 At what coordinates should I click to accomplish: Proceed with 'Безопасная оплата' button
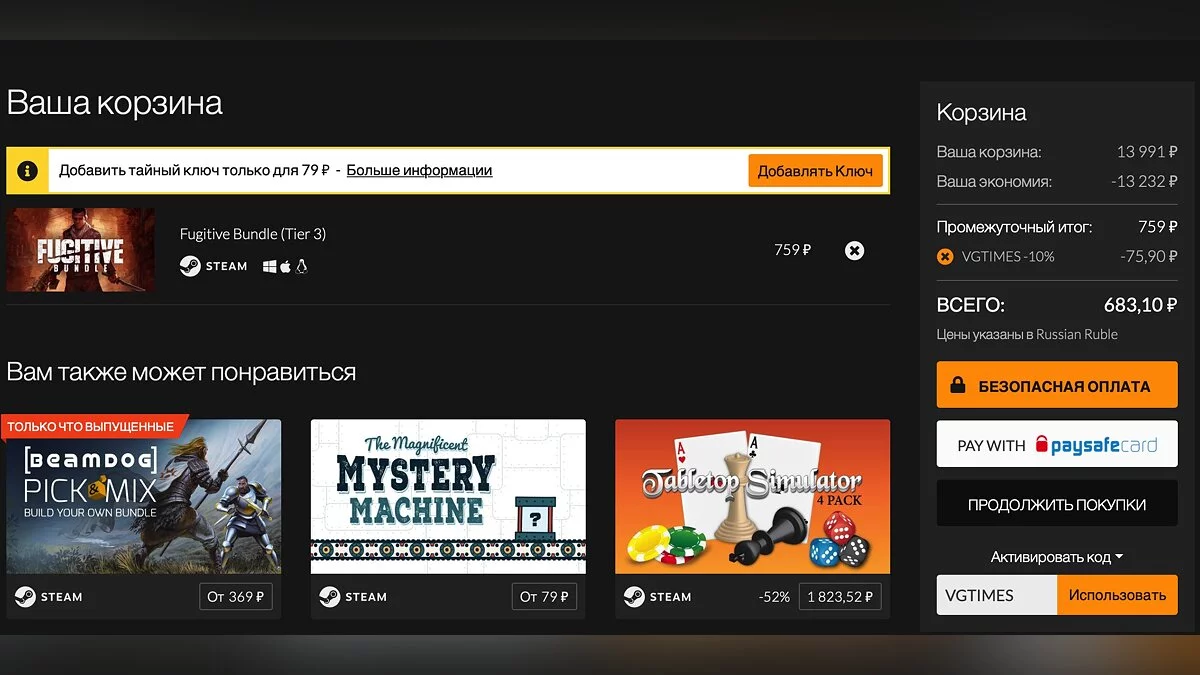pyautogui.click(x=1057, y=385)
